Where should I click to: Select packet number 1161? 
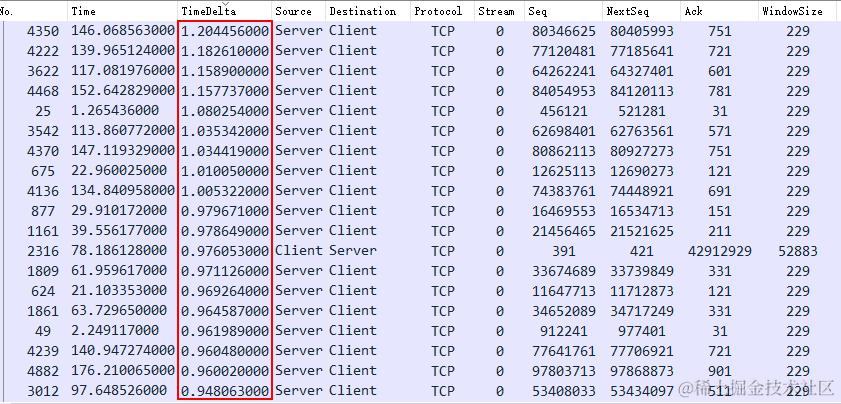(43, 231)
